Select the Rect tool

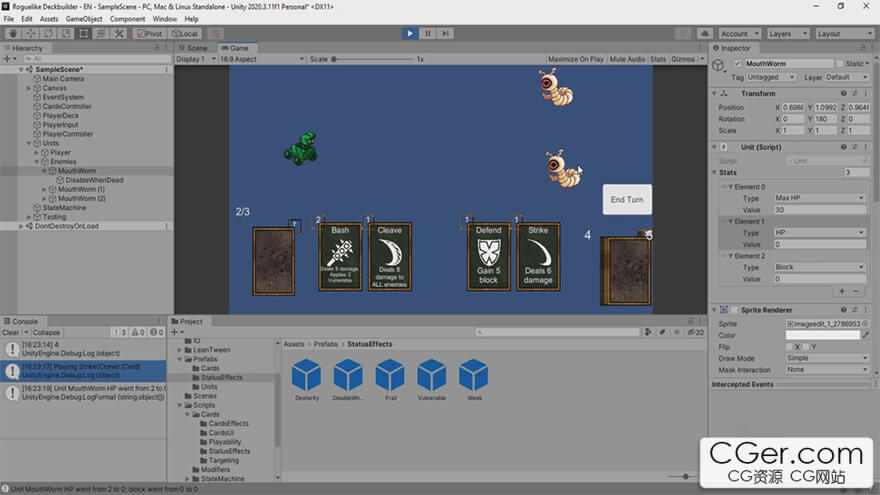click(84, 34)
